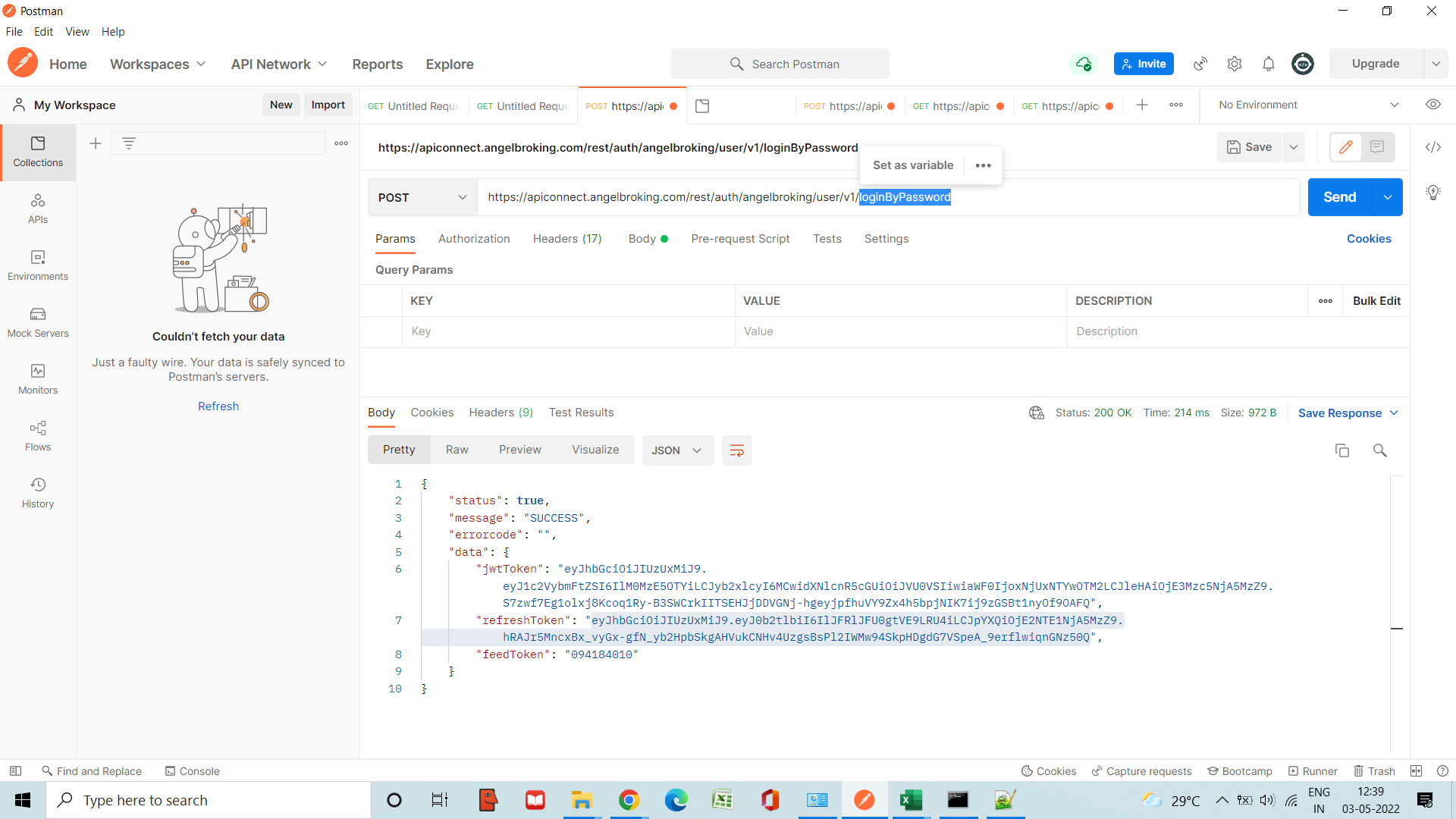Click the create new collection plus icon
Screen dimensions: 1456x819
(96, 143)
